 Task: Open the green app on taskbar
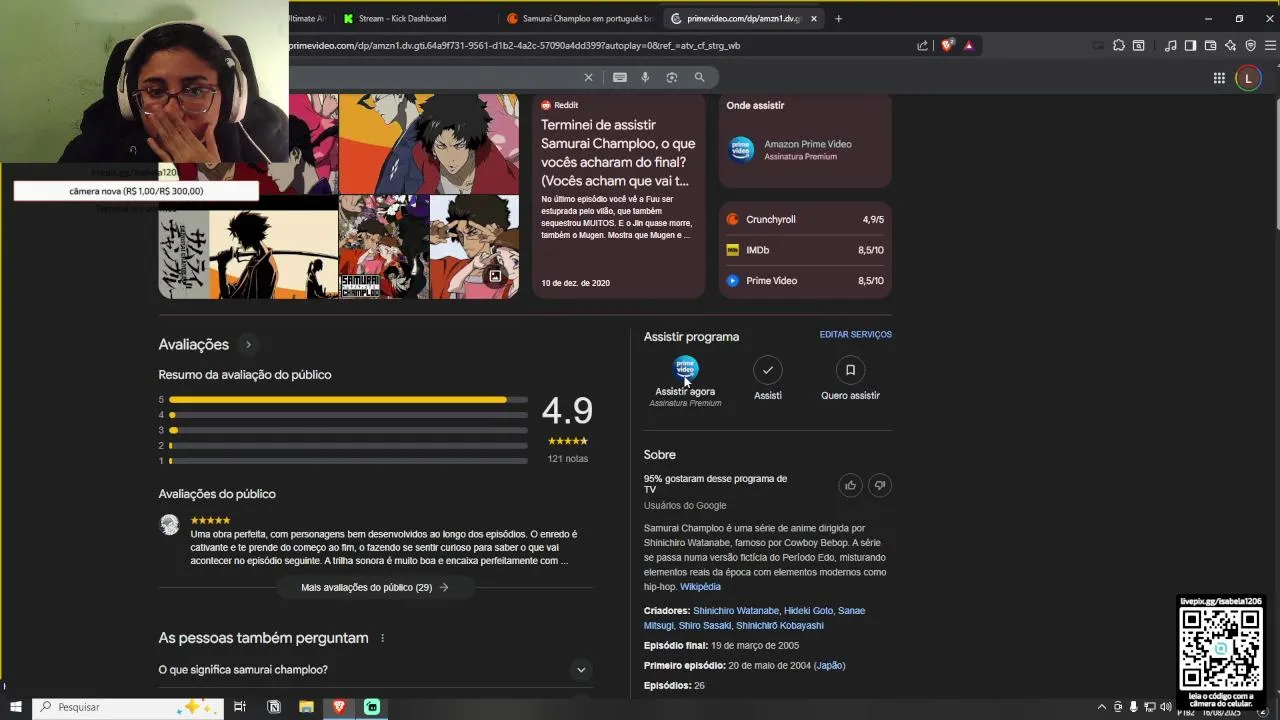pos(372,707)
